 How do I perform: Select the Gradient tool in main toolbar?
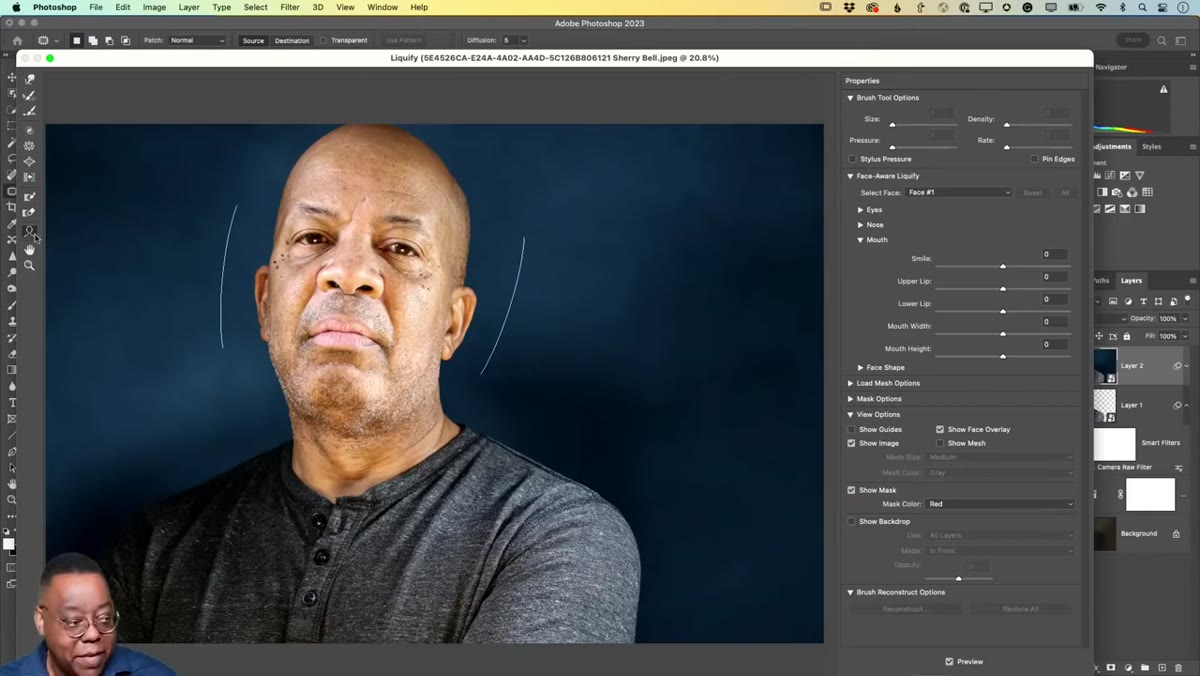[12, 370]
